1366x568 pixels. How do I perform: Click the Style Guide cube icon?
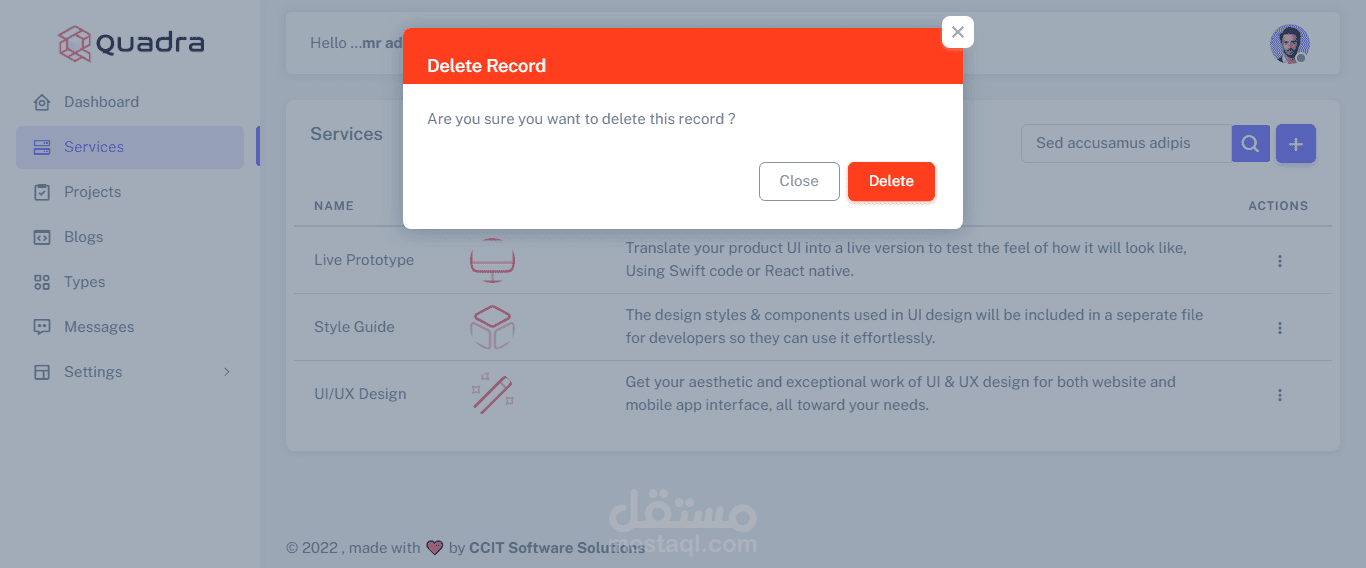pyautogui.click(x=492, y=327)
